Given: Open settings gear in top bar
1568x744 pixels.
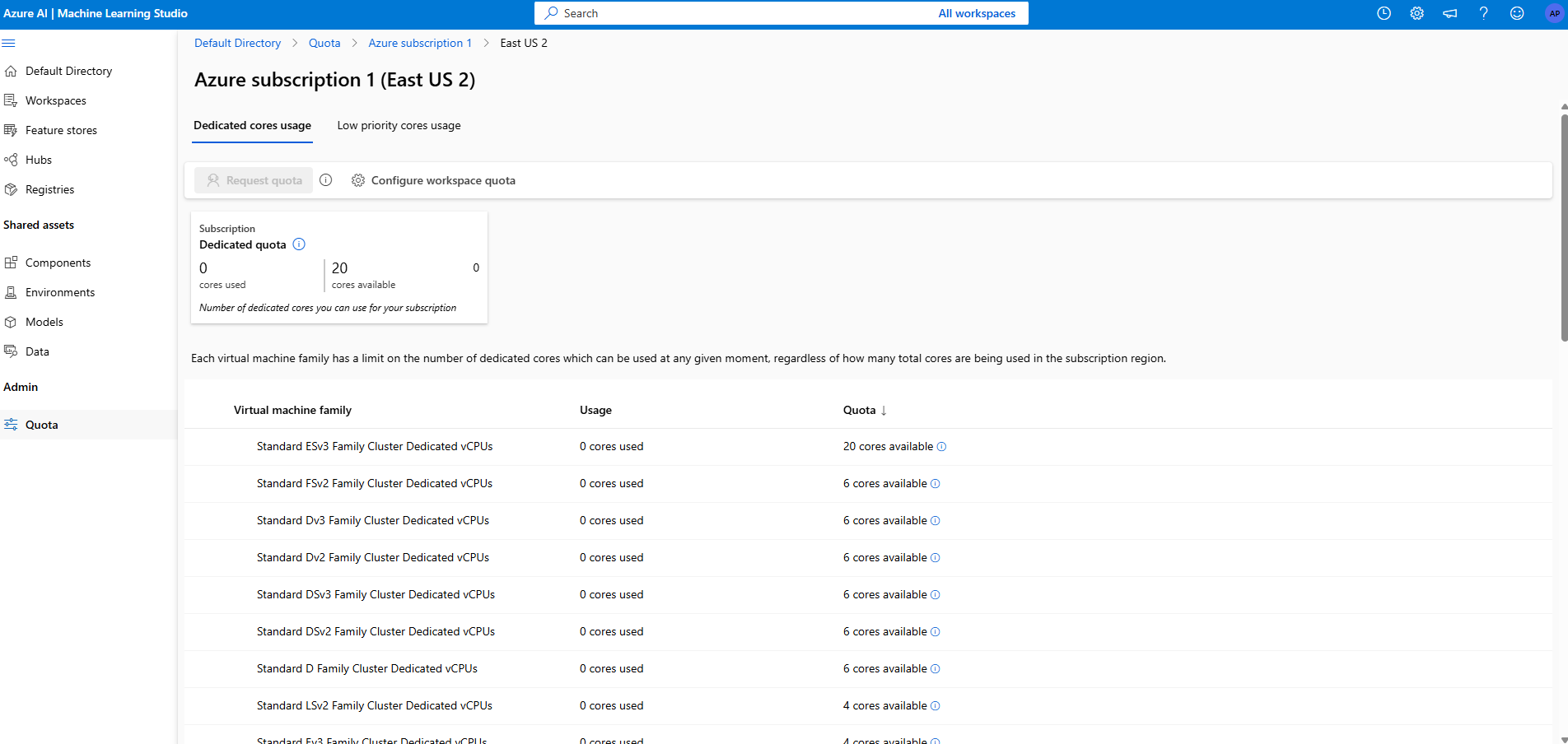Looking at the screenshot, I should (1416, 13).
